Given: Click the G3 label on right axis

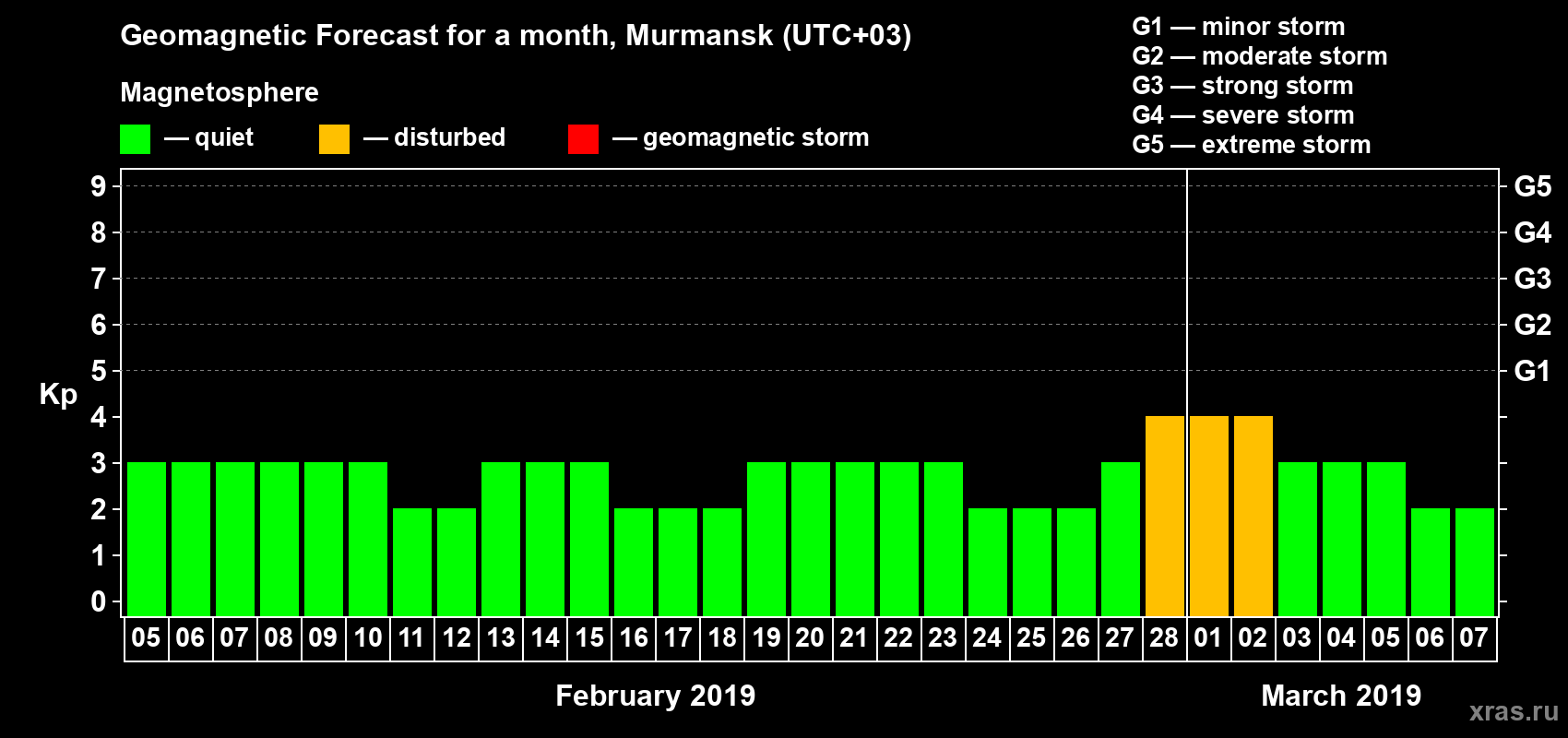Looking at the screenshot, I should (1533, 279).
